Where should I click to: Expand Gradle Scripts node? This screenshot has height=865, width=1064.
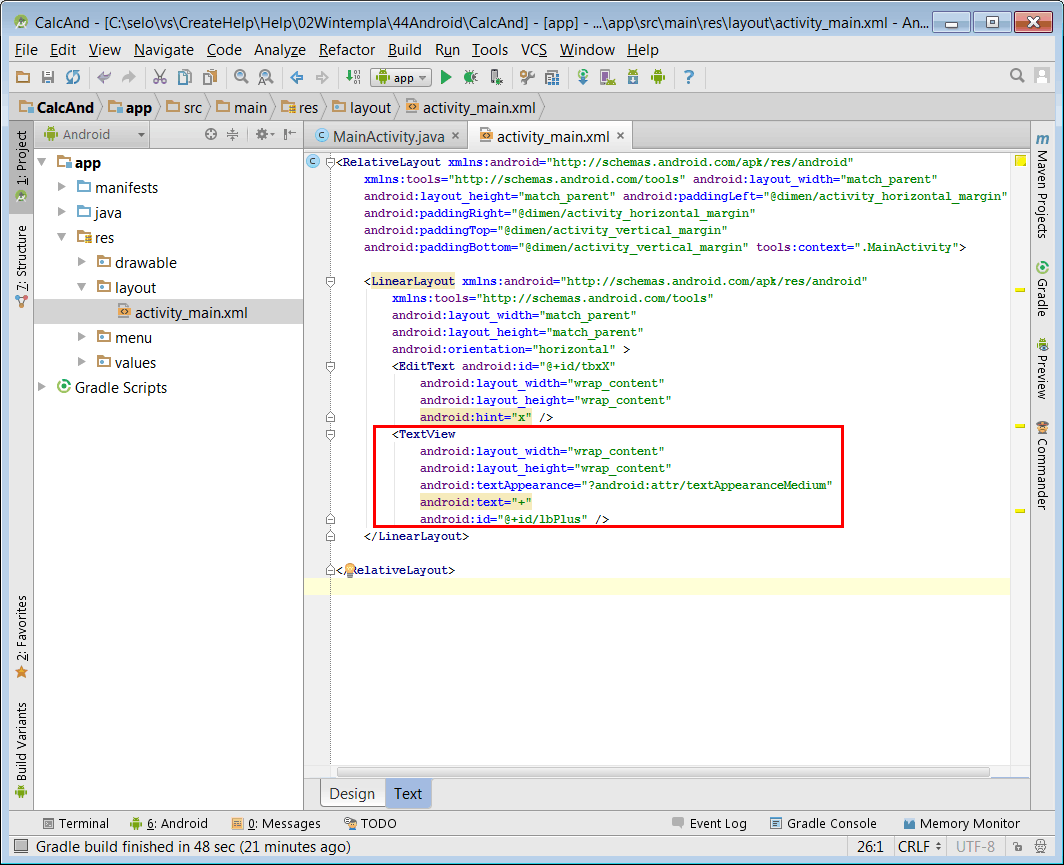[42, 387]
